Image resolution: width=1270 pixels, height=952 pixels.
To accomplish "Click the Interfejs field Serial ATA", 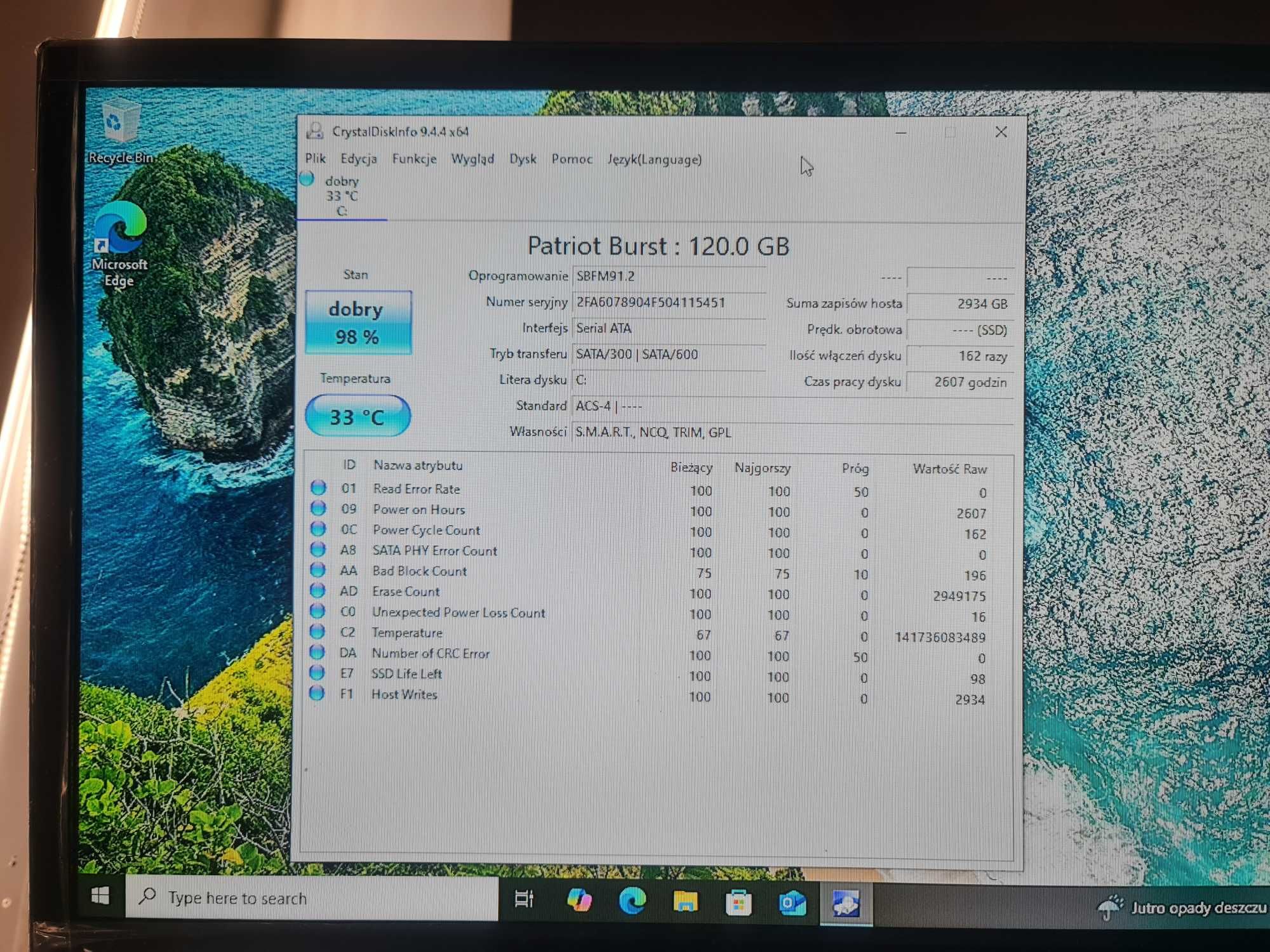I will [669, 328].
